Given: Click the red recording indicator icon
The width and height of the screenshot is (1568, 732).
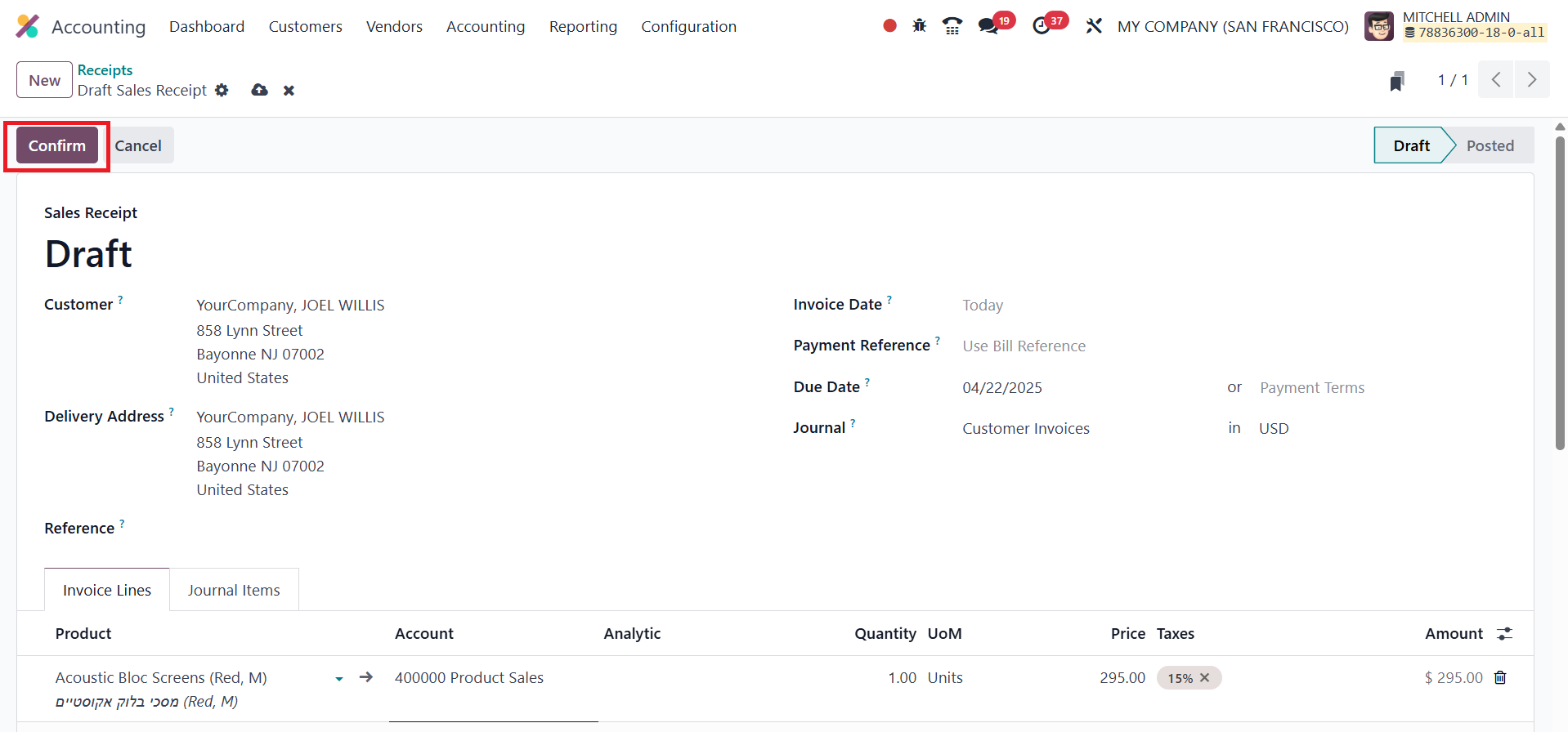Looking at the screenshot, I should 889,26.
